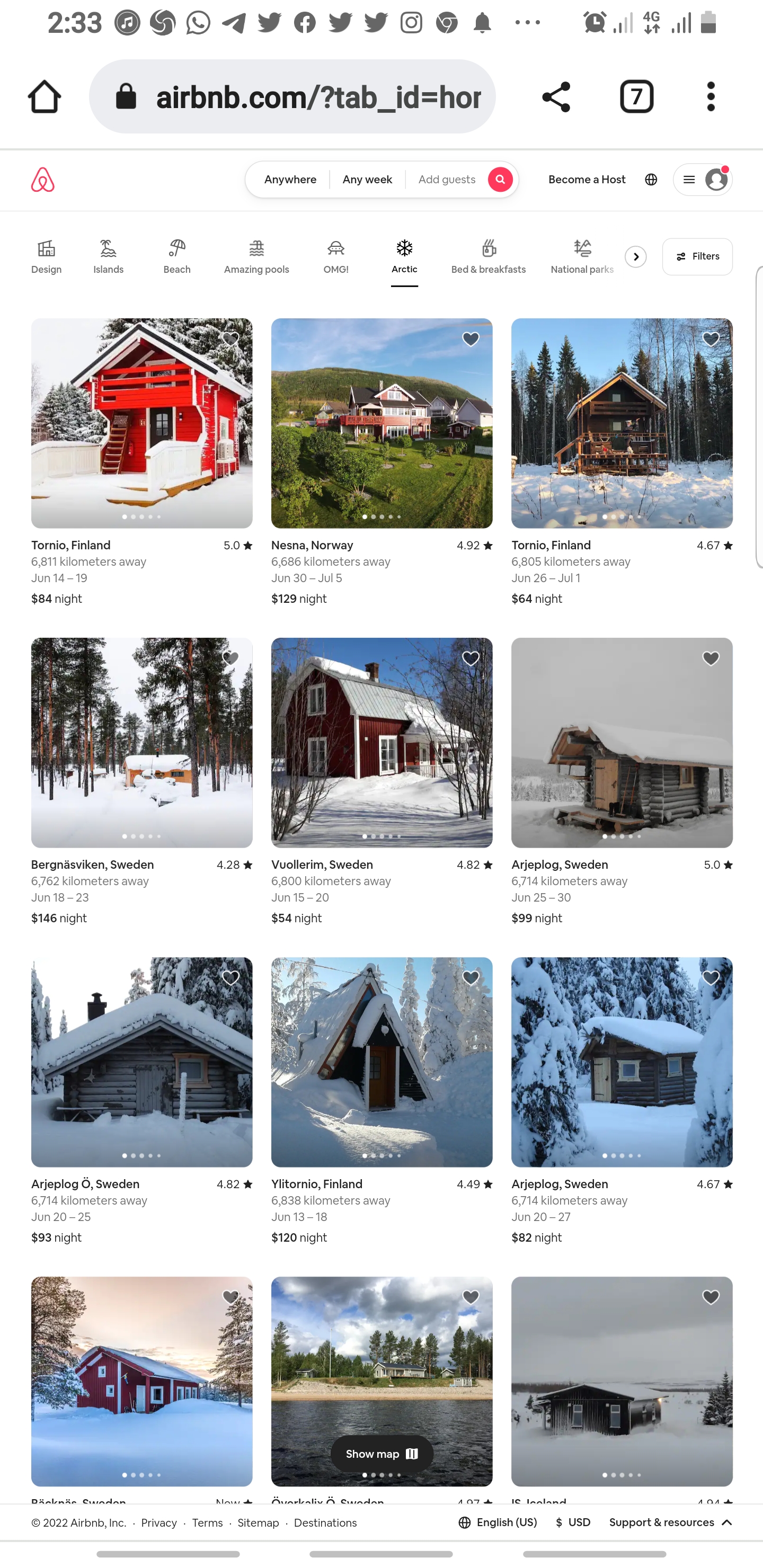Open the red cabin Tornio, Finland photo
Image resolution: width=763 pixels, height=1568 pixels.
coord(142,423)
